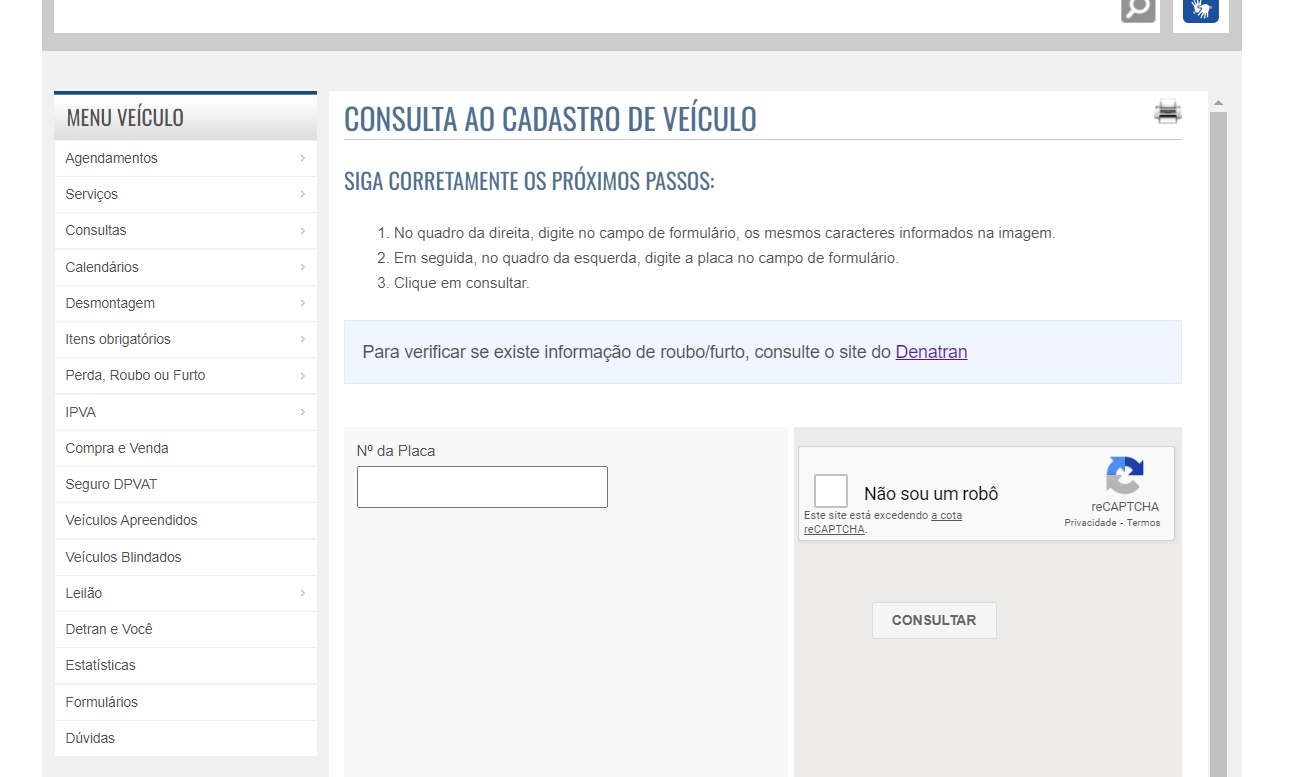Open the sign language accessibility icon
This screenshot has height=777, width=1313.
tap(1200, 9)
